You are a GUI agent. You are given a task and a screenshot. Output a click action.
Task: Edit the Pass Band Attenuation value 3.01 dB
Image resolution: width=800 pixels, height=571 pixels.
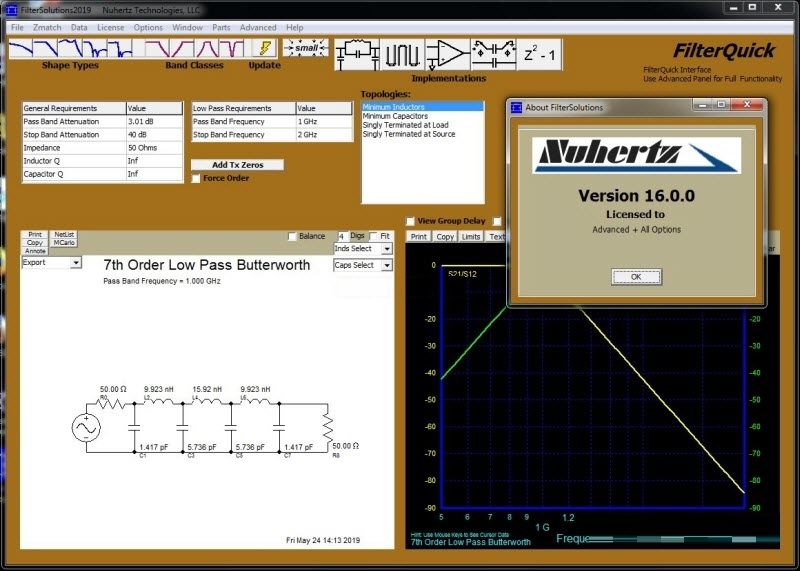coord(154,121)
